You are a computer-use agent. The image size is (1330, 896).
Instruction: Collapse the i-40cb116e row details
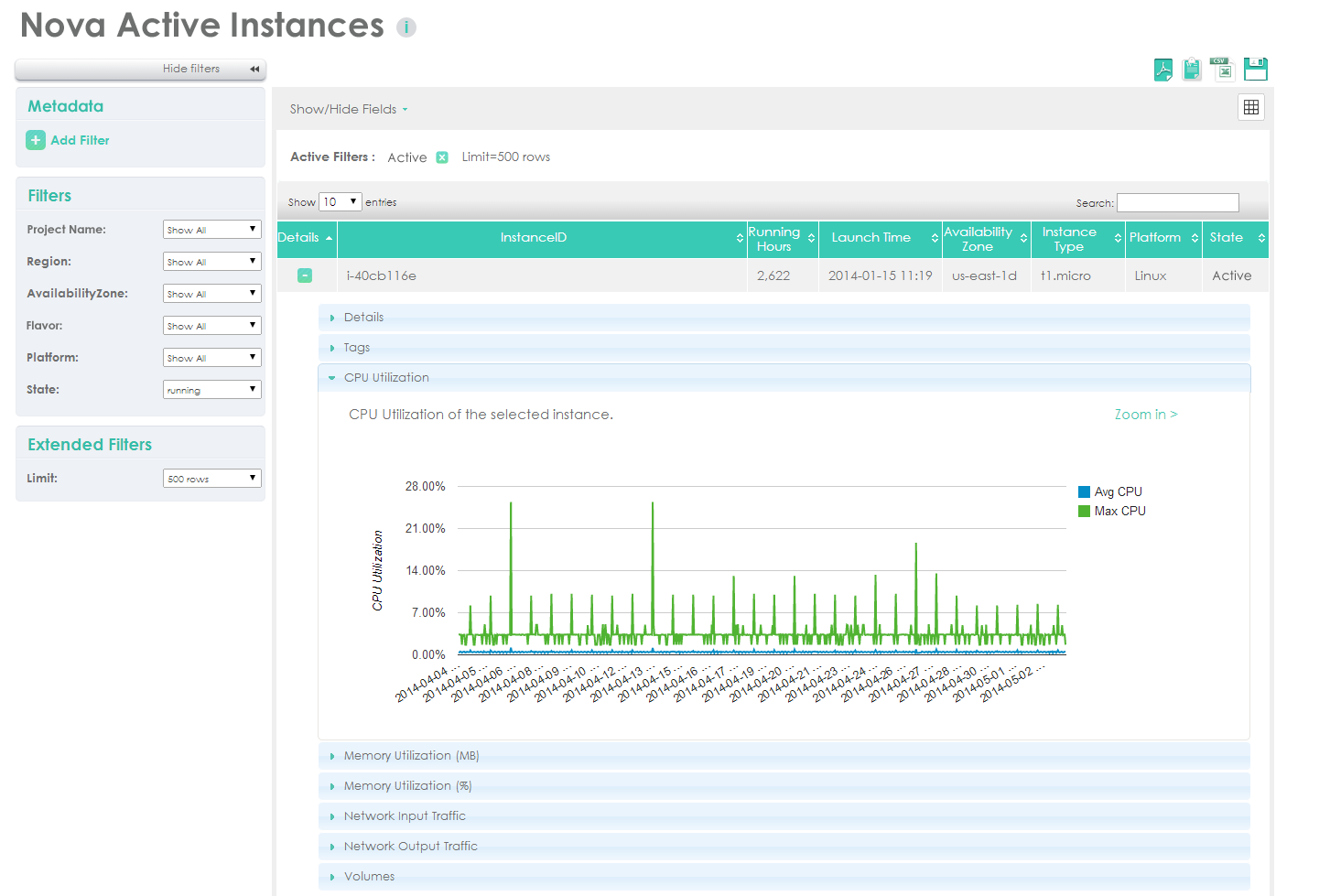click(x=305, y=275)
